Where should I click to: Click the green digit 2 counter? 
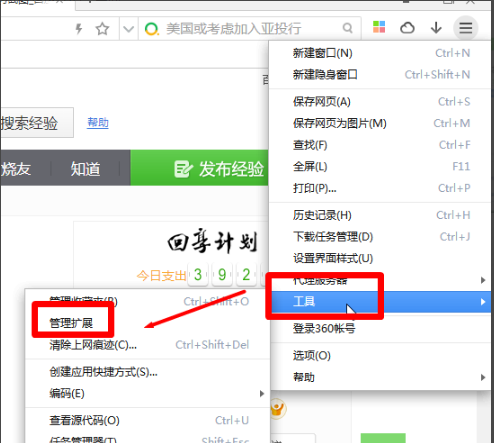point(246,275)
